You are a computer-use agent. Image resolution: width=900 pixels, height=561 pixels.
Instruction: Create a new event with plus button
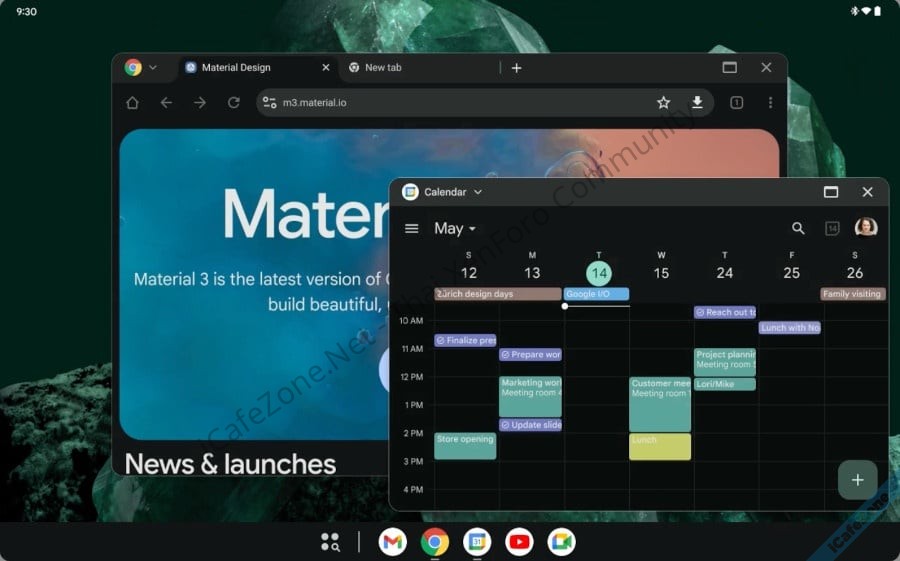pos(857,480)
